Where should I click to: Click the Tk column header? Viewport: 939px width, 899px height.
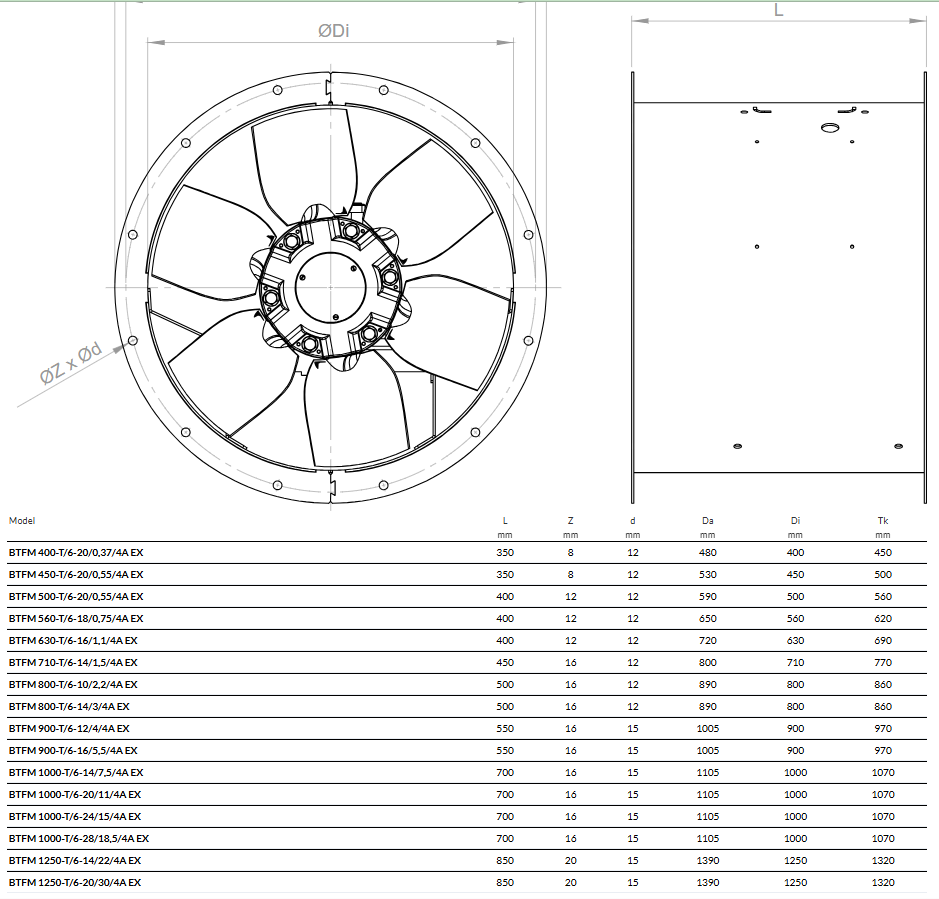pyautogui.click(x=882, y=520)
